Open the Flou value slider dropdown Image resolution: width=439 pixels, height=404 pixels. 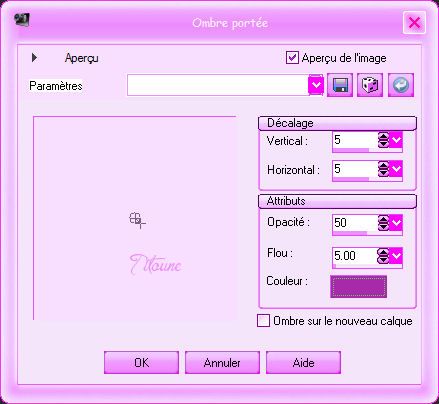pos(396,256)
